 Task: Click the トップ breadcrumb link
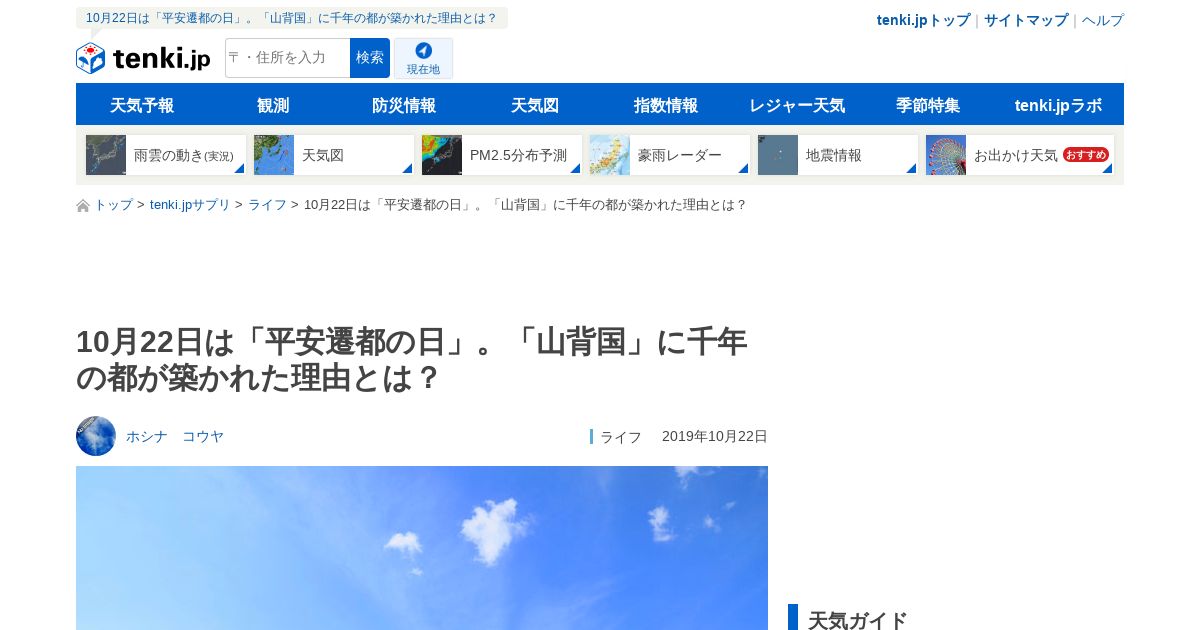pyautogui.click(x=113, y=205)
